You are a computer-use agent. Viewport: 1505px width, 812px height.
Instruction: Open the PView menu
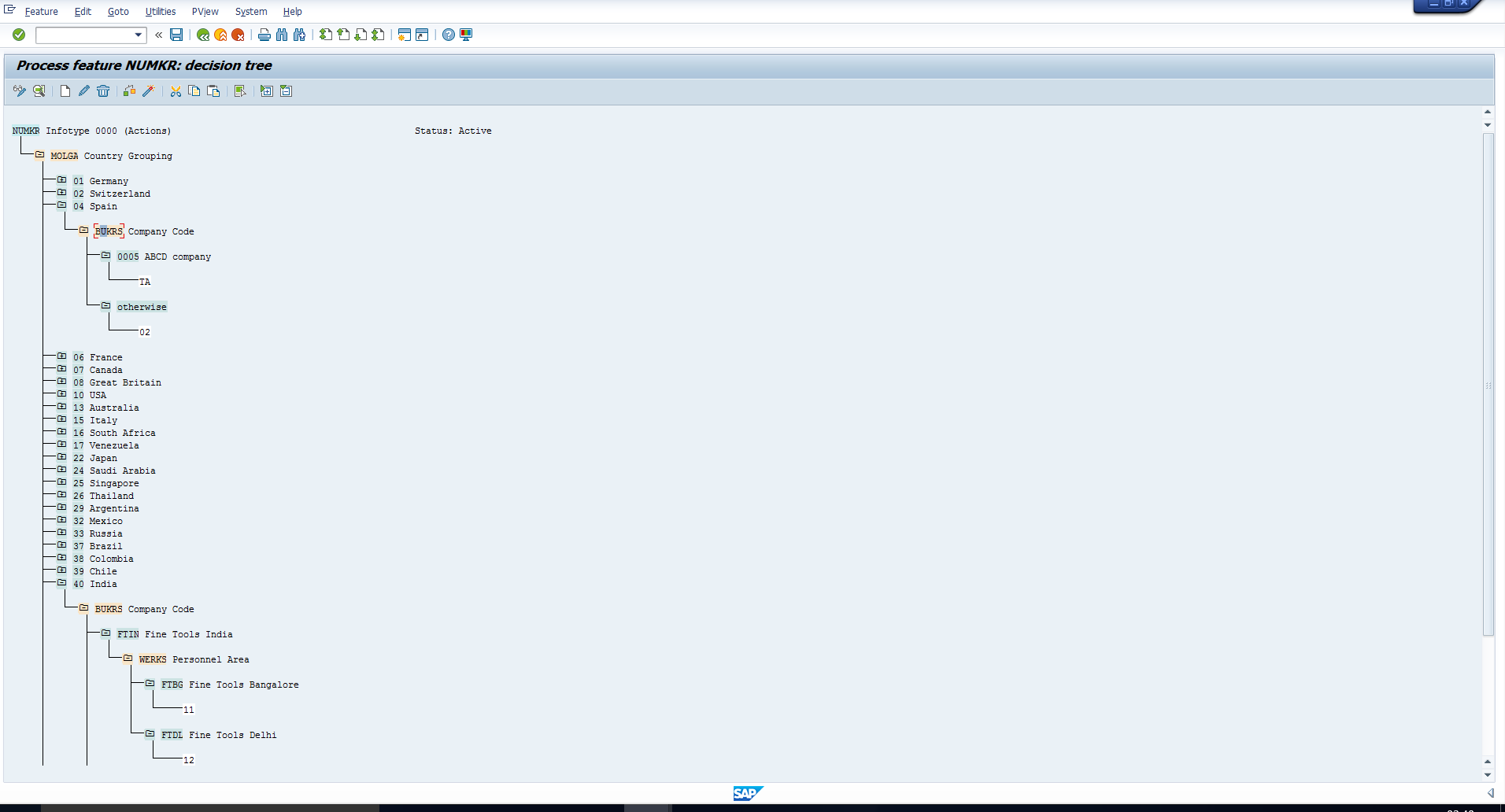[205, 12]
